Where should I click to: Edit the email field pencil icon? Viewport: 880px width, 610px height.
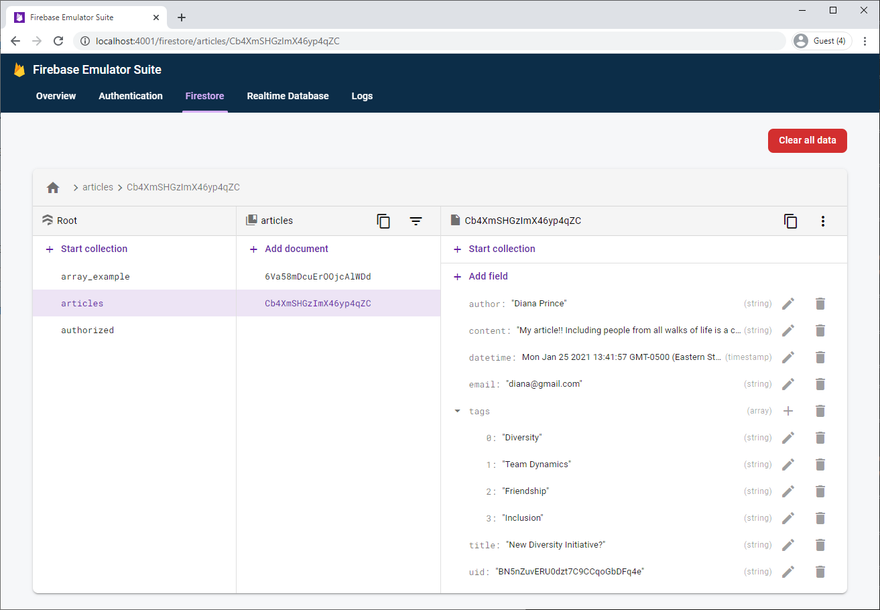[788, 384]
